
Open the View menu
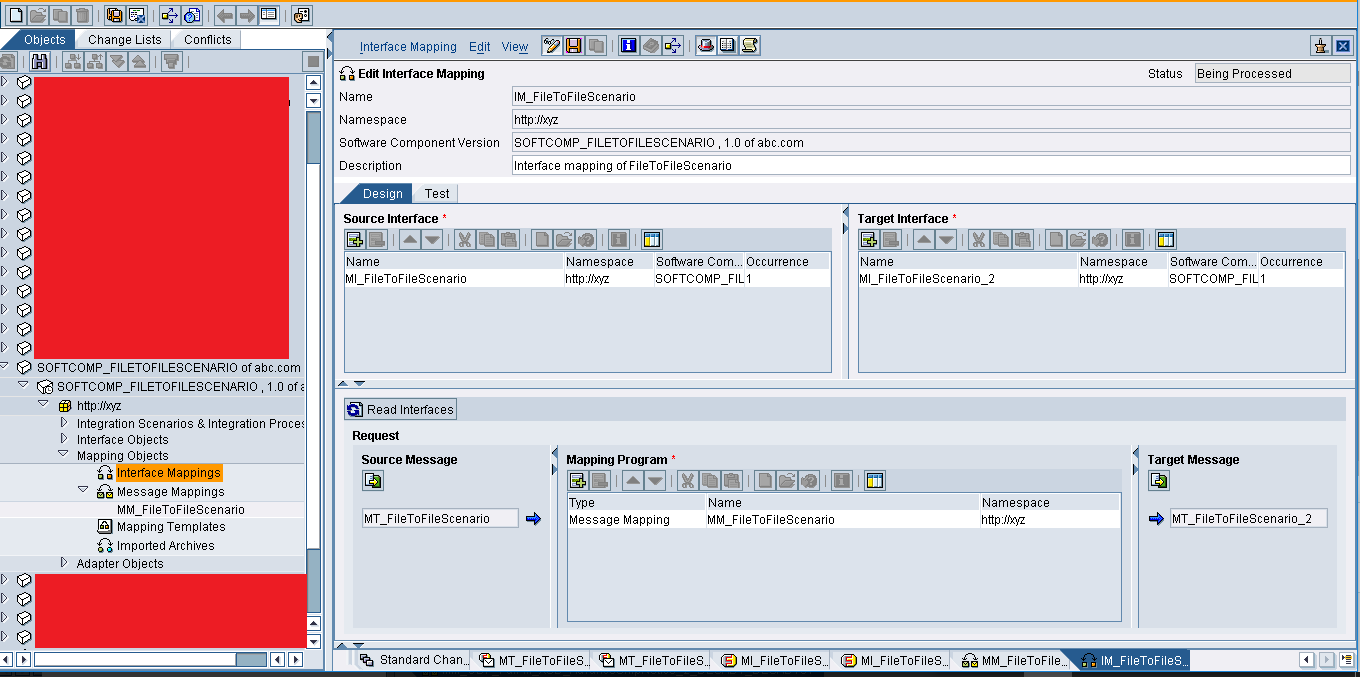click(x=514, y=46)
